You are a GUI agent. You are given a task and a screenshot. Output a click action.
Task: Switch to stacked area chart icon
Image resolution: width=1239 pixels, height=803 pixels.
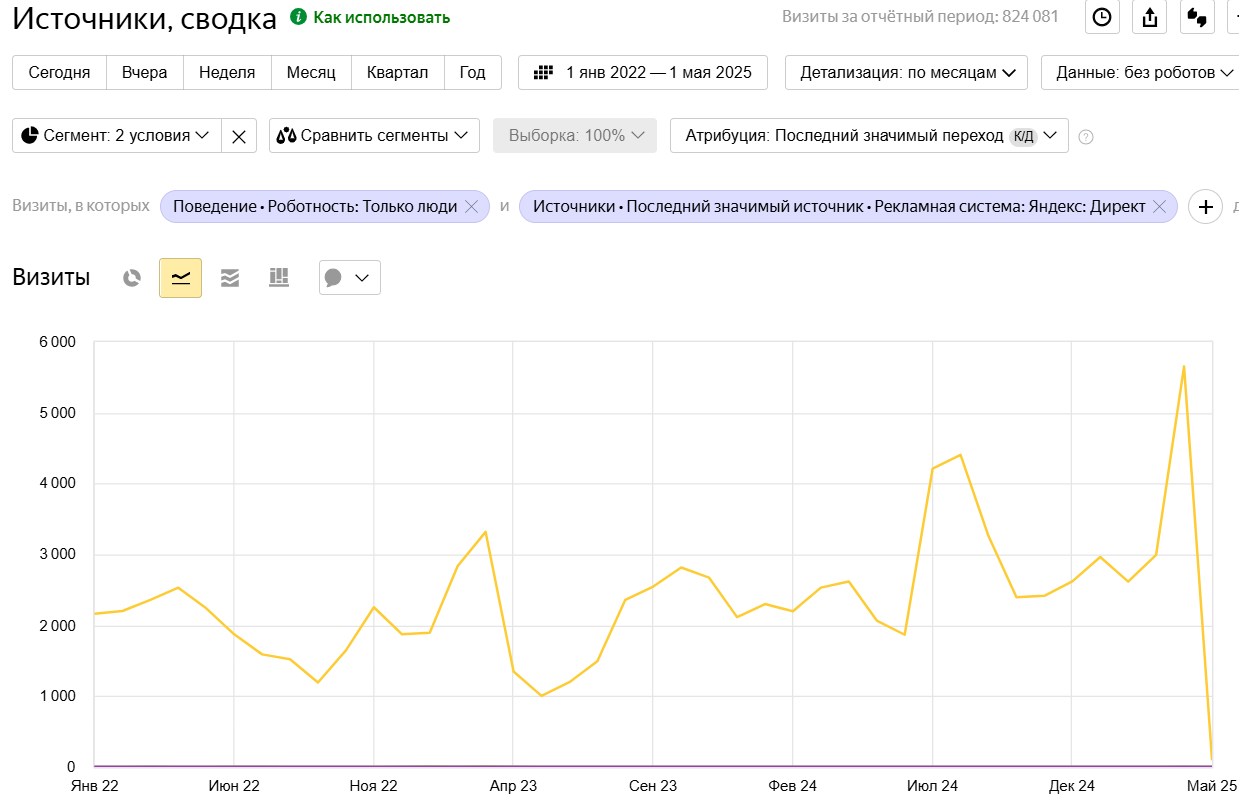[x=230, y=278]
